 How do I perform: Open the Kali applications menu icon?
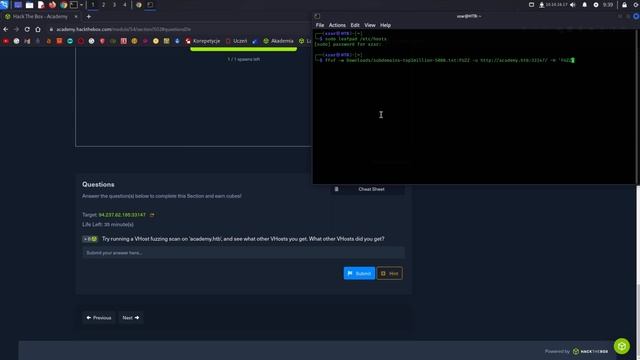tap(4, 4)
